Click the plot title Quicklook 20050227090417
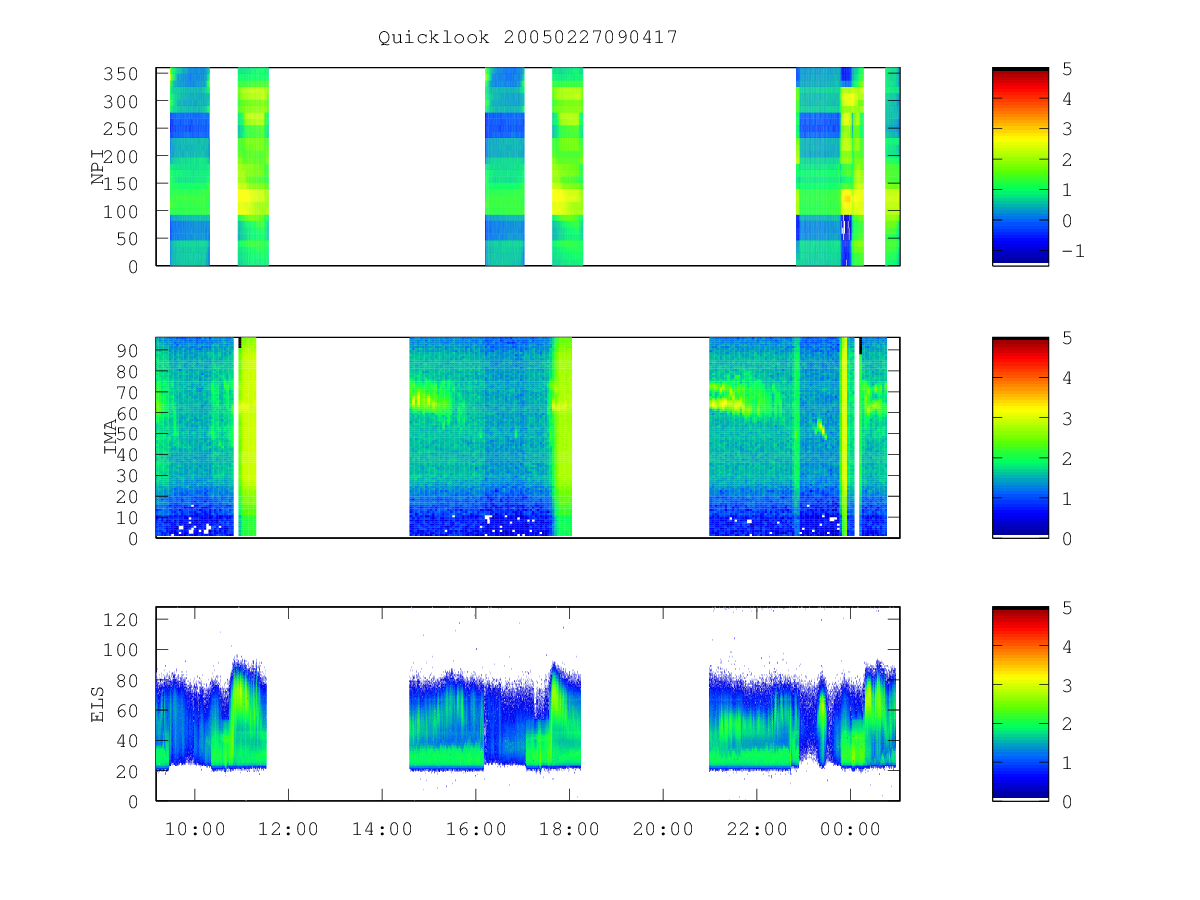Image resolution: width=1200 pixels, height=900 pixels. [x=528, y=37]
